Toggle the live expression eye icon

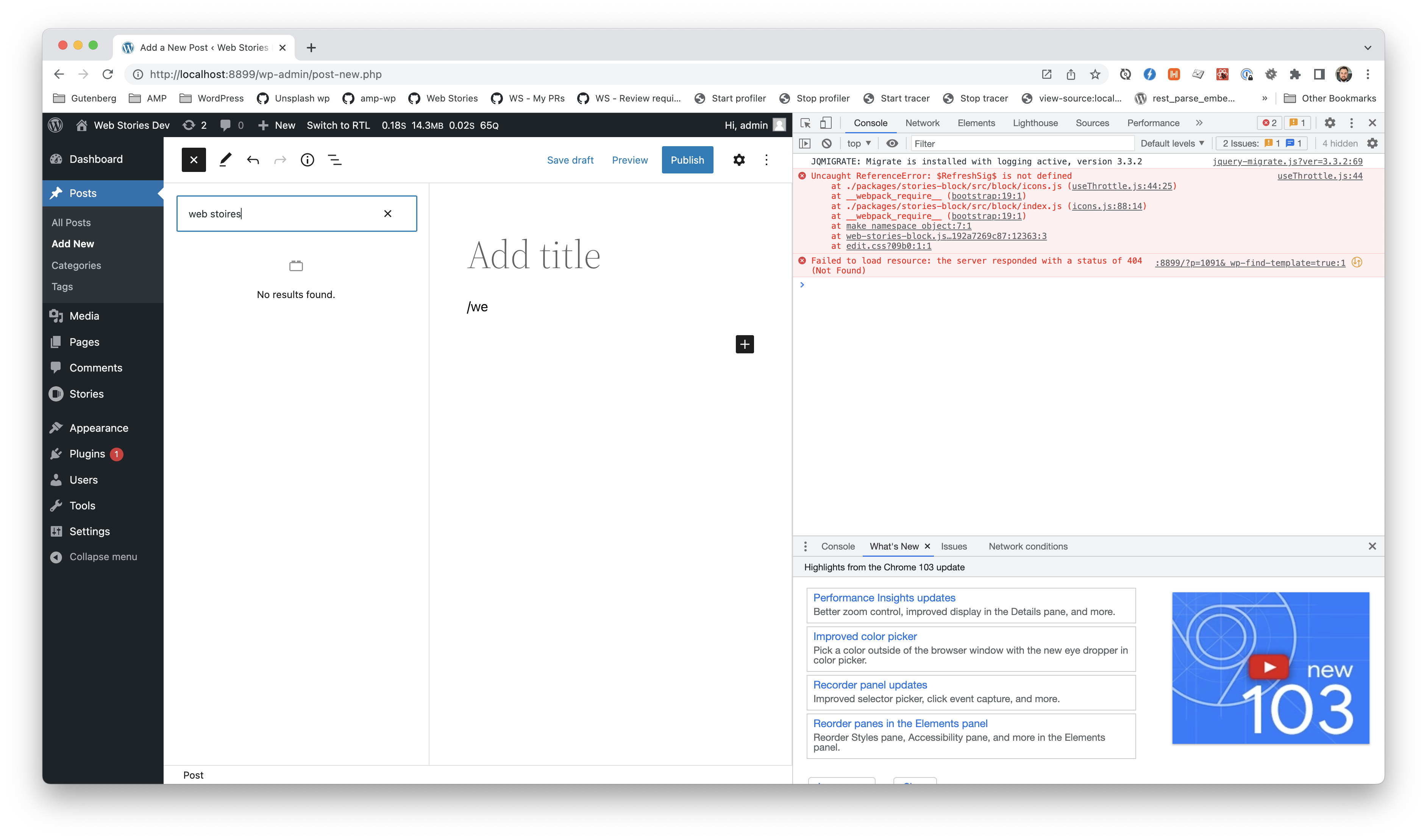[892, 143]
